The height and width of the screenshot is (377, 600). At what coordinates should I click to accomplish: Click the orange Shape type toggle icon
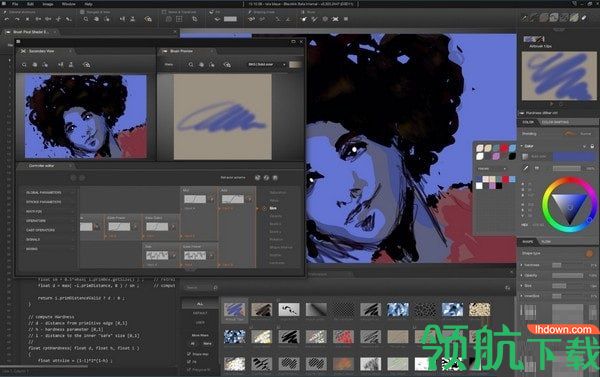(589, 253)
